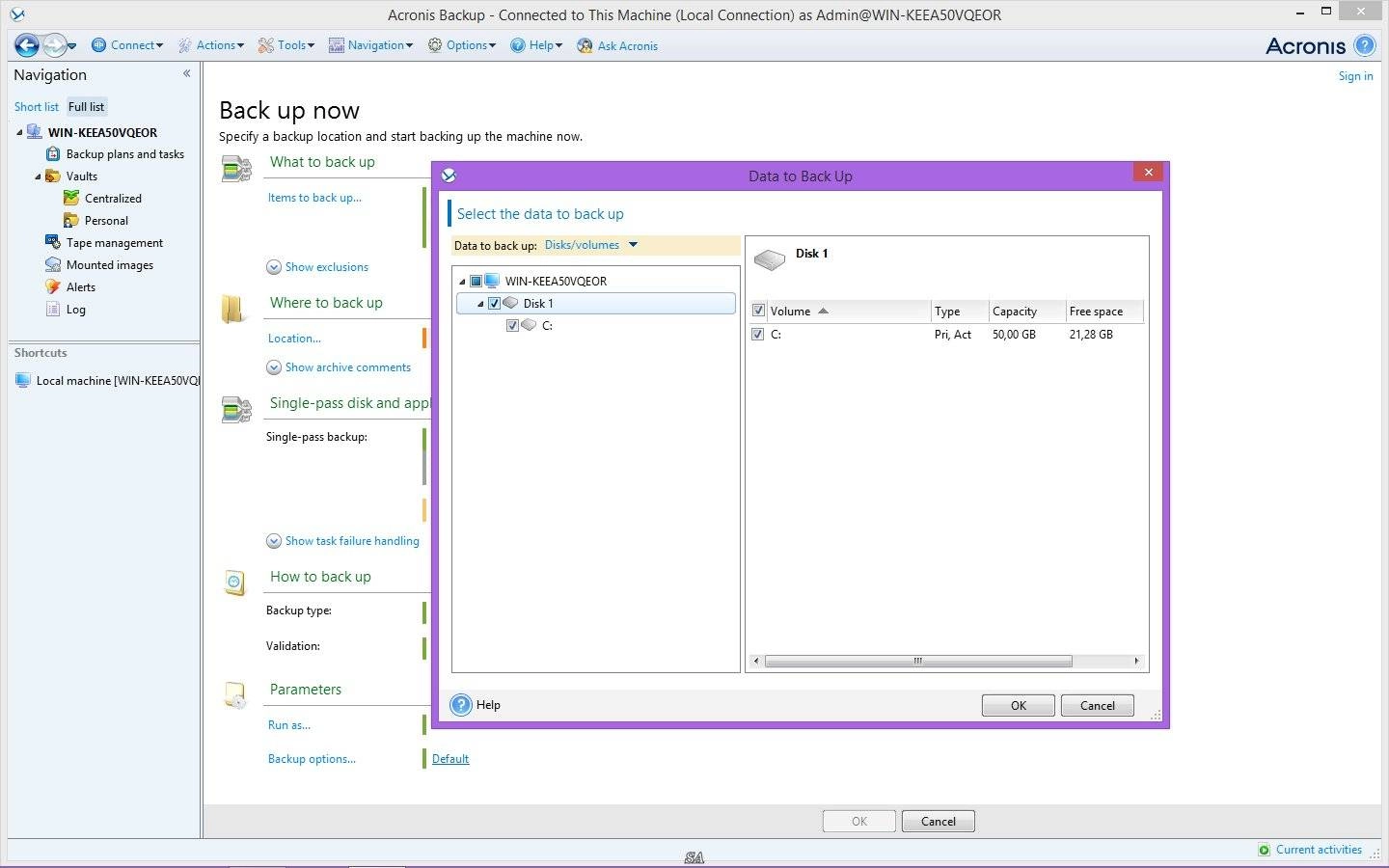Click the WIN-KEEA50VQEOR machine icon in navigation

35,132
